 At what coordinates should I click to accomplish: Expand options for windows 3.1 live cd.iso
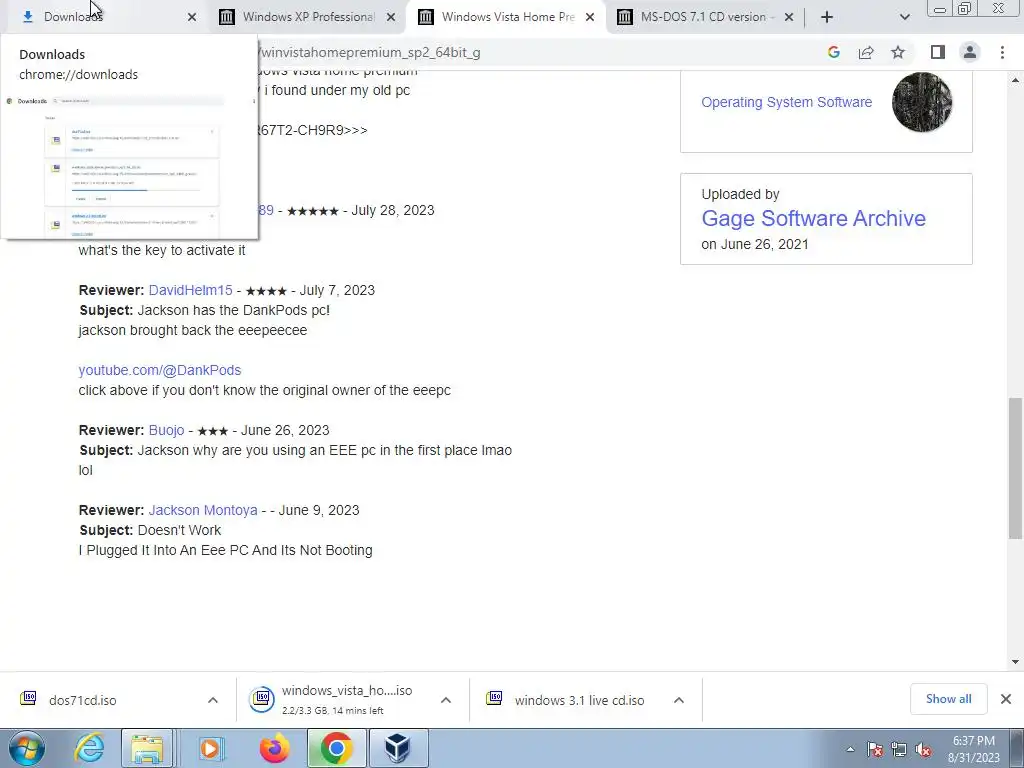[679, 700]
